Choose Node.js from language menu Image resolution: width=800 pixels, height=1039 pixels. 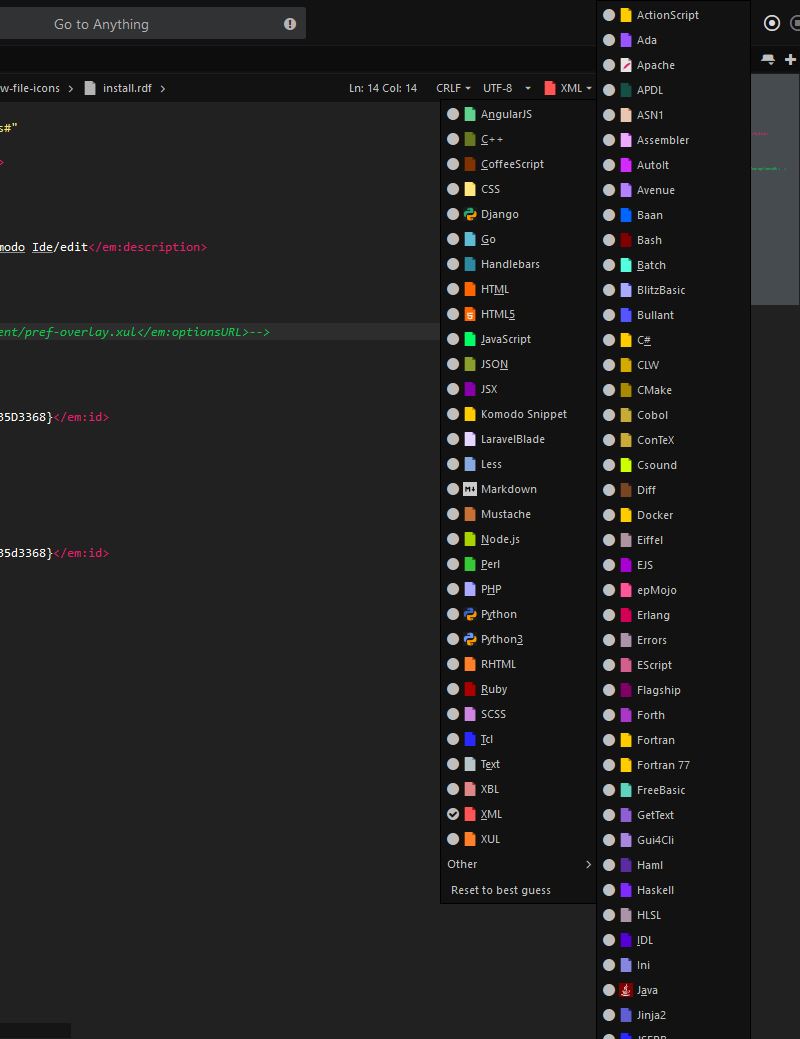pos(519,539)
